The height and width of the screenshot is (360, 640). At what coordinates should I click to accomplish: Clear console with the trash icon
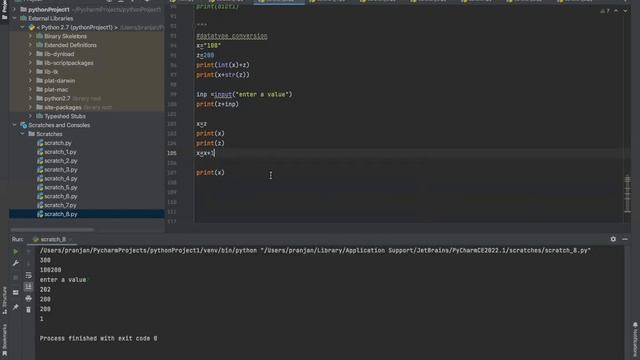pyautogui.click(x=28, y=310)
